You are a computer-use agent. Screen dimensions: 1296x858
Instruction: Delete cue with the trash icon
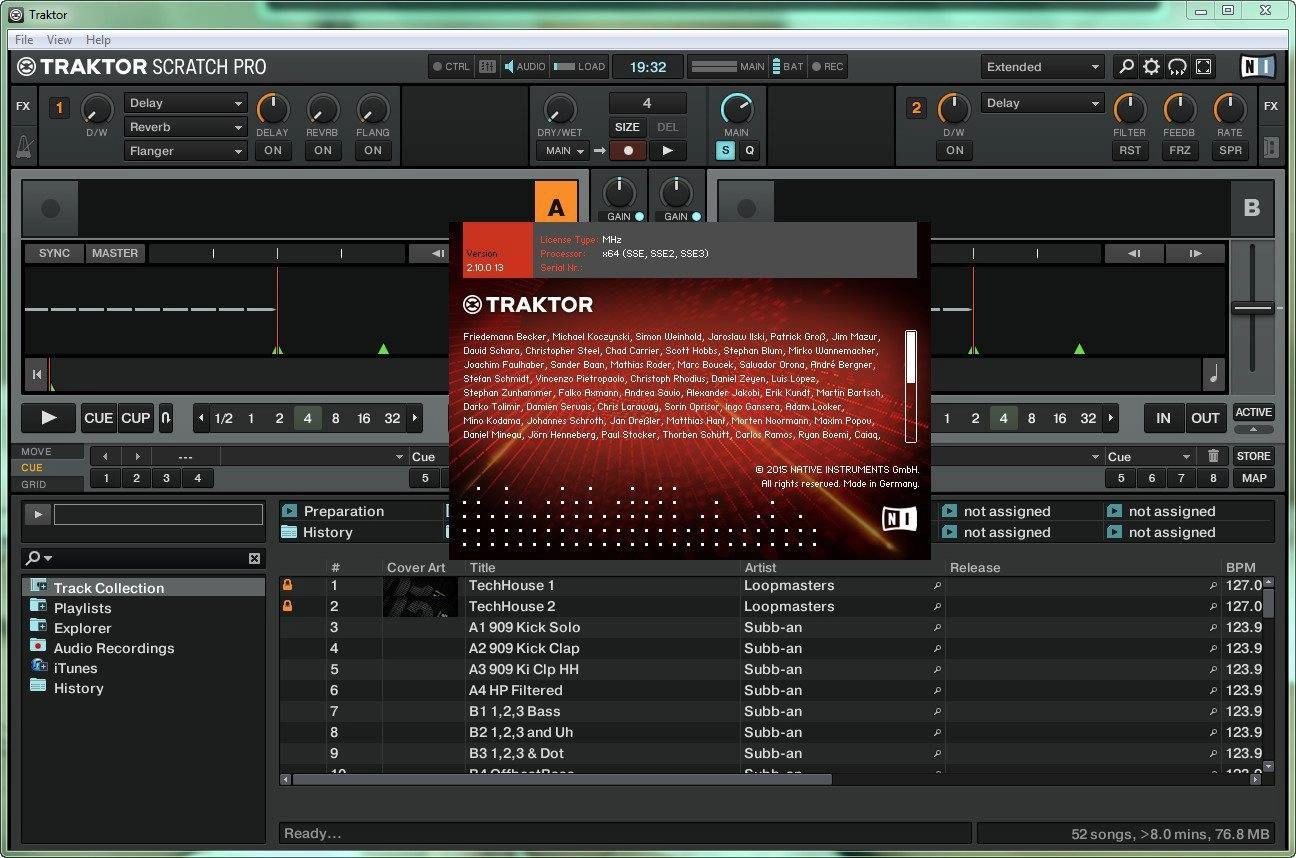tap(1213, 456)
